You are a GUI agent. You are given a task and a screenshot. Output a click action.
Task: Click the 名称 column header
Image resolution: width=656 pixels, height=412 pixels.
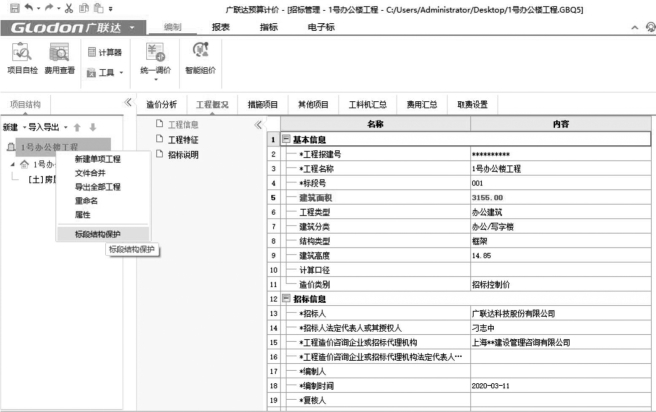click(x=375, y=124)
